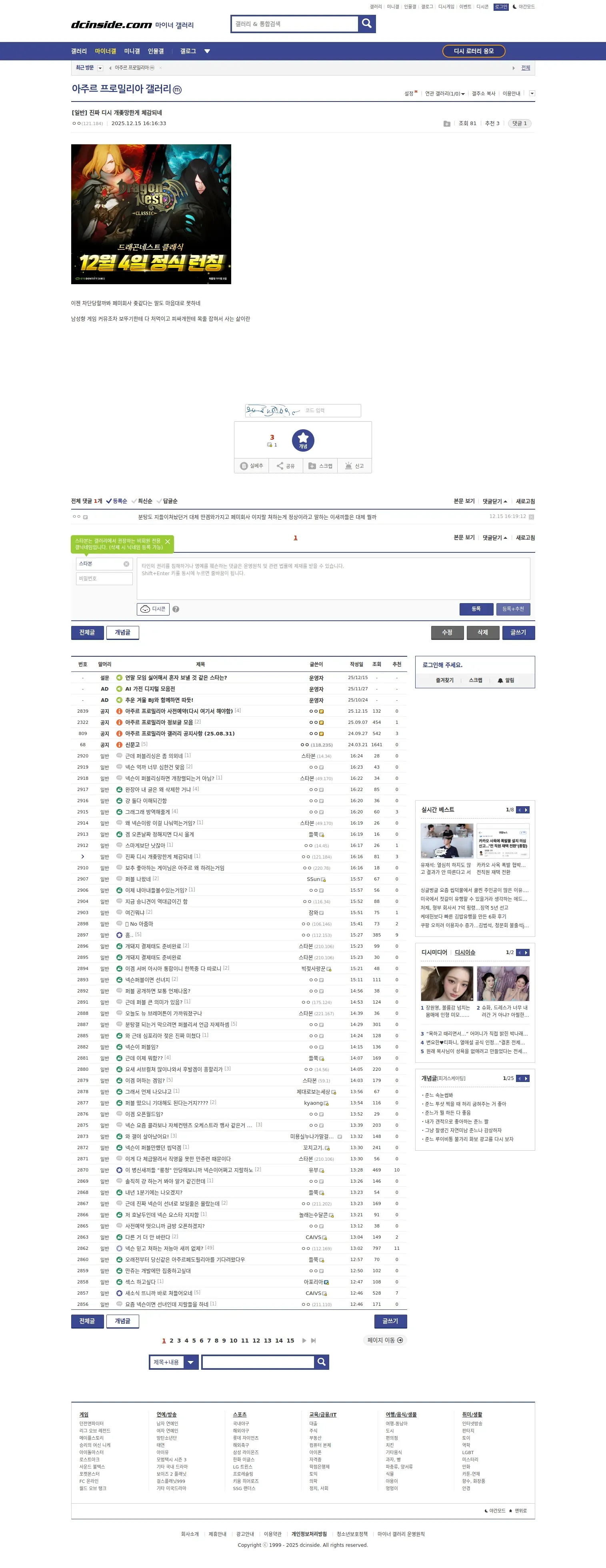Click the 등록+추천 button
The image size is (606, 1568).
click(513, 609)
